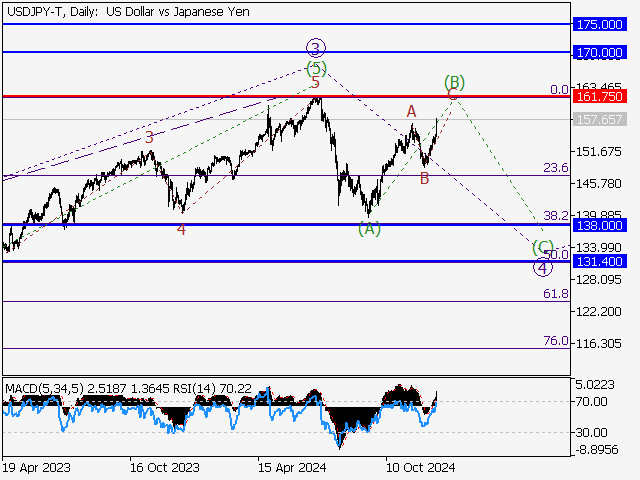Select the green (B) wave label
The image size is (640, 480).
pyautogui.click(x=454, y=81)
